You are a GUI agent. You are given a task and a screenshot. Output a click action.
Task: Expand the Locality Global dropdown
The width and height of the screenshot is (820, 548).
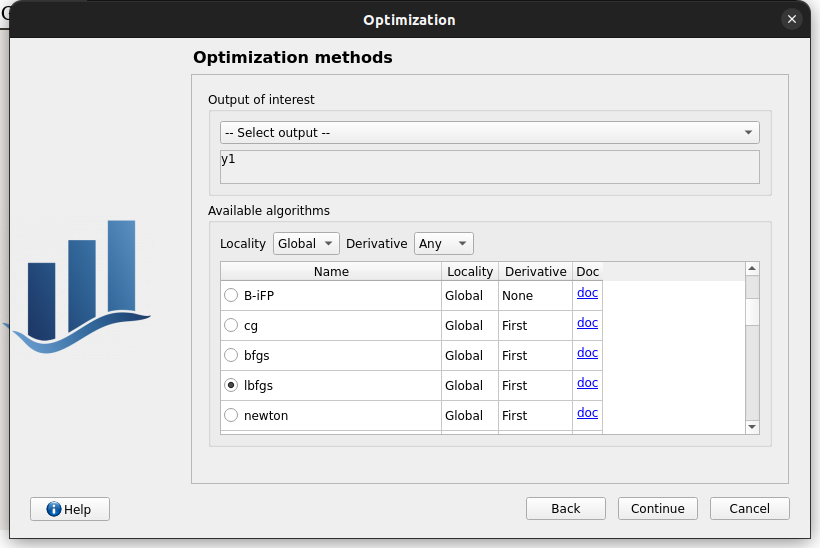pos(305,244)
